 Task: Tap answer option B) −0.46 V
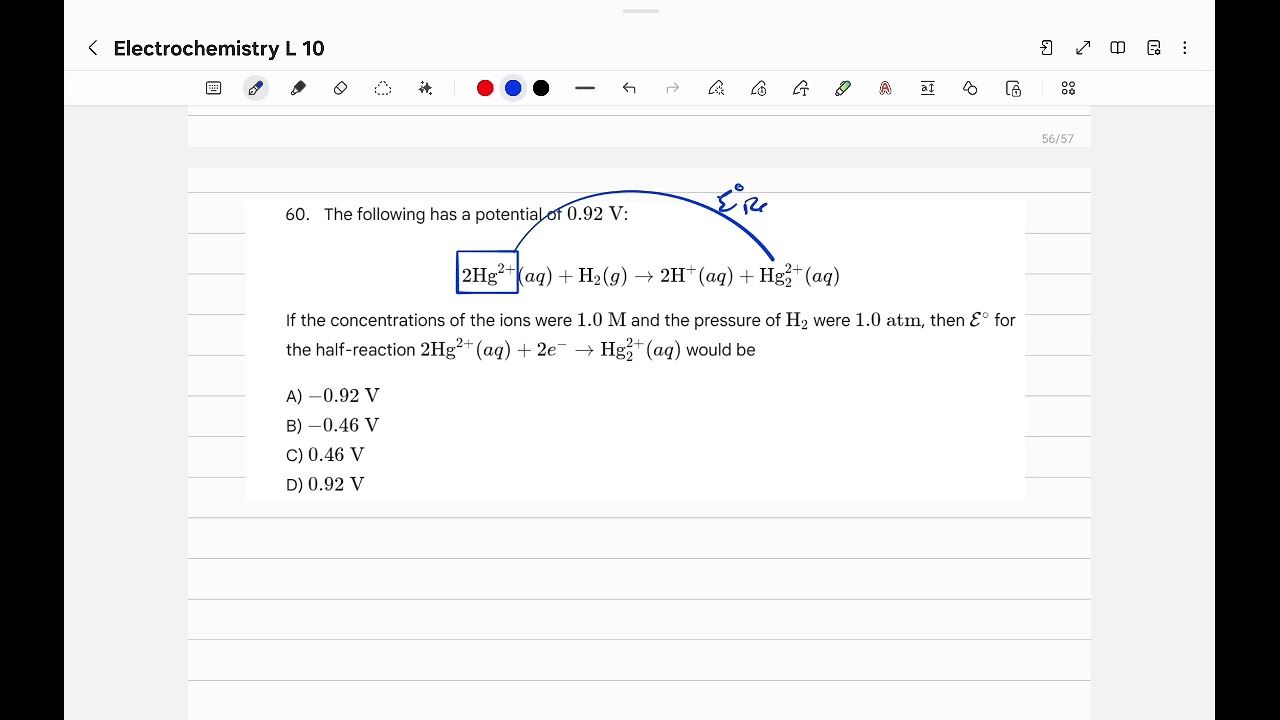coord(333,426)
